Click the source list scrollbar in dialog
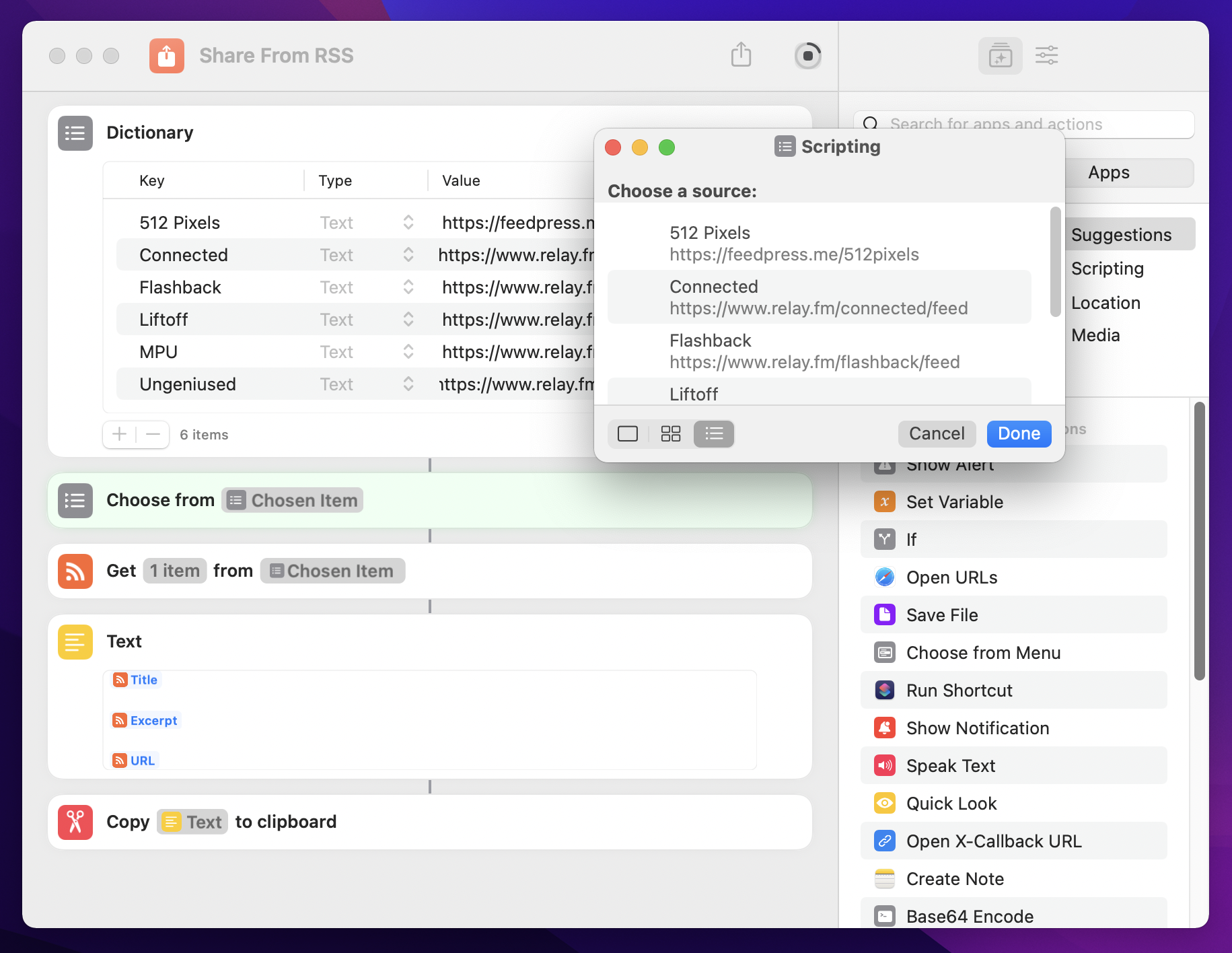This screenshot has height=953, width=1232. [1055, 262]
